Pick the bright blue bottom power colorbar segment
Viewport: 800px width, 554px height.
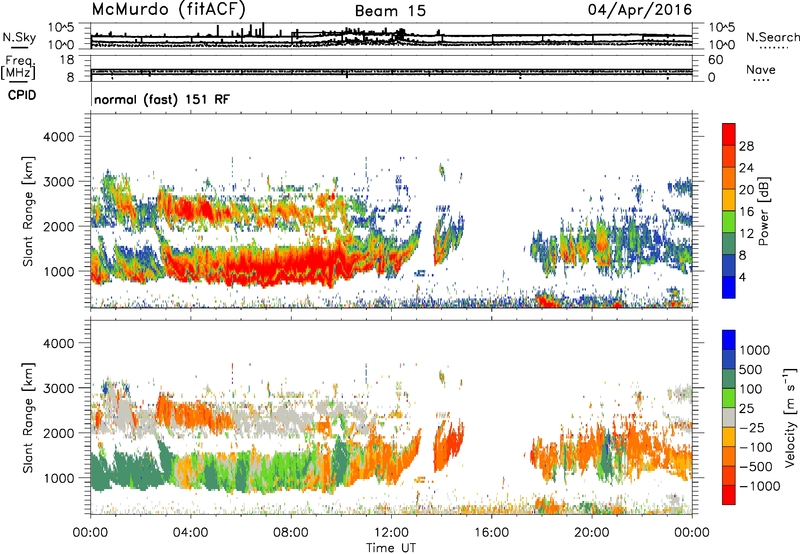click(729, 287)
